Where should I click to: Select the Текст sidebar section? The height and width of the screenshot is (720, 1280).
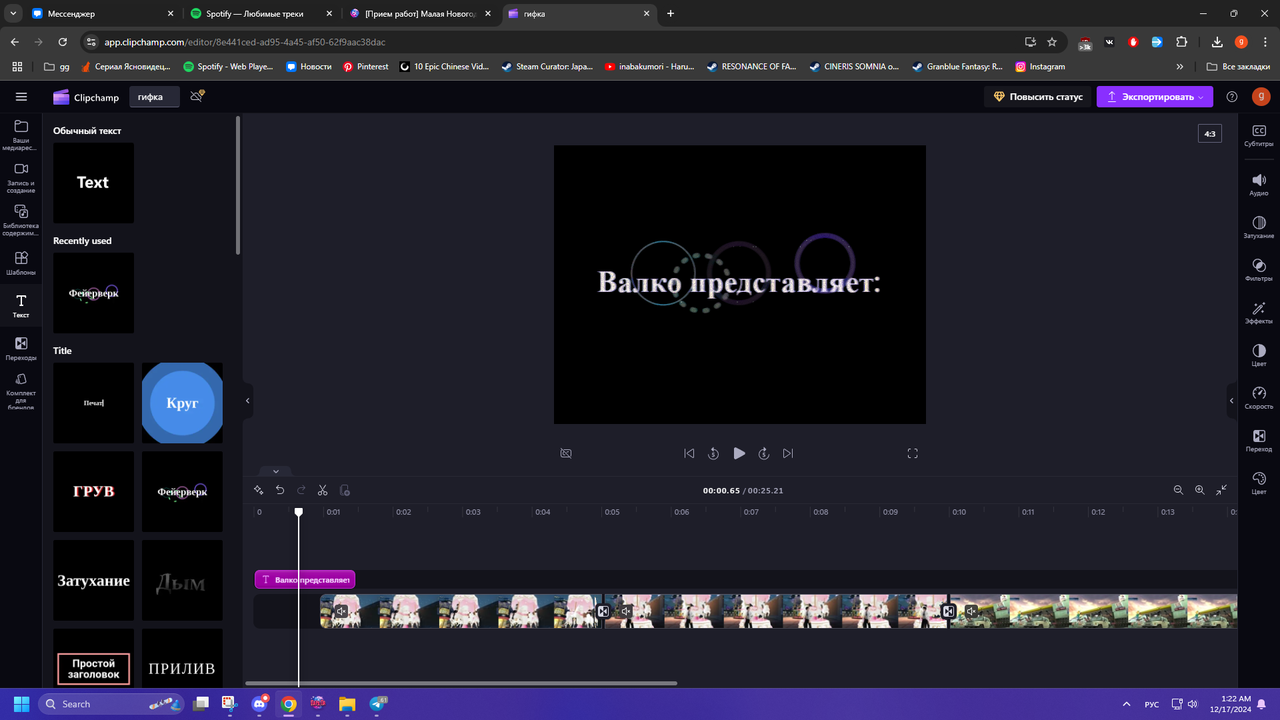(21, 305)
